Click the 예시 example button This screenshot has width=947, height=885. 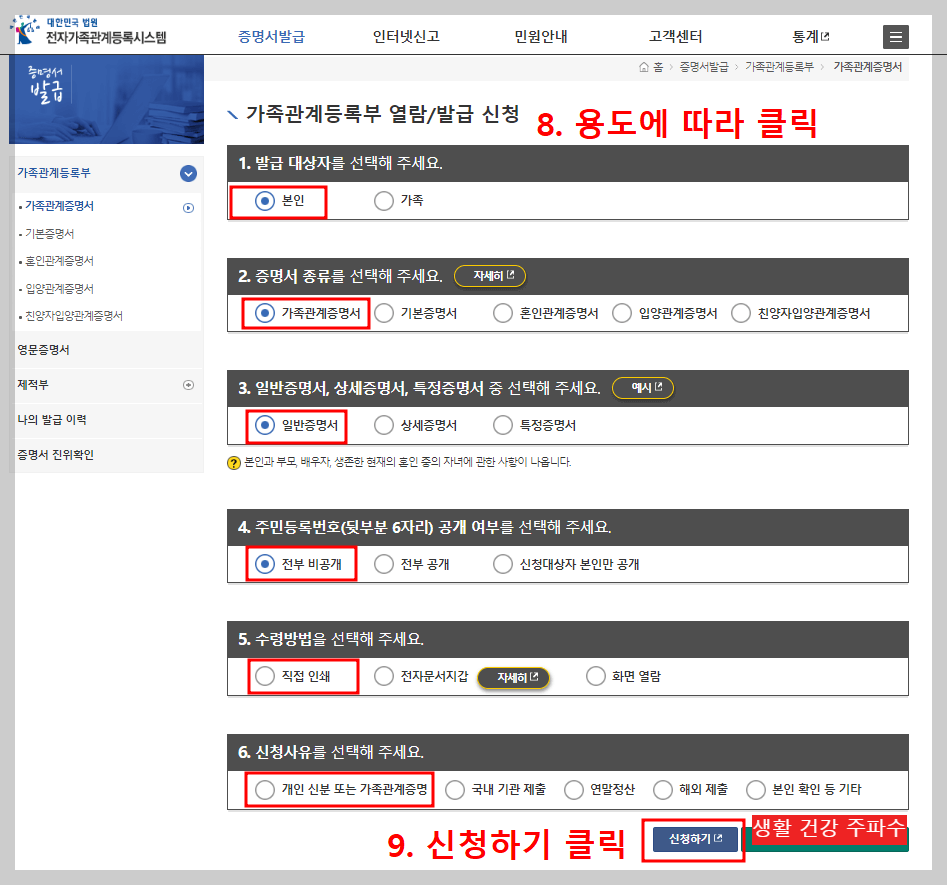click(x=645, y=389)
